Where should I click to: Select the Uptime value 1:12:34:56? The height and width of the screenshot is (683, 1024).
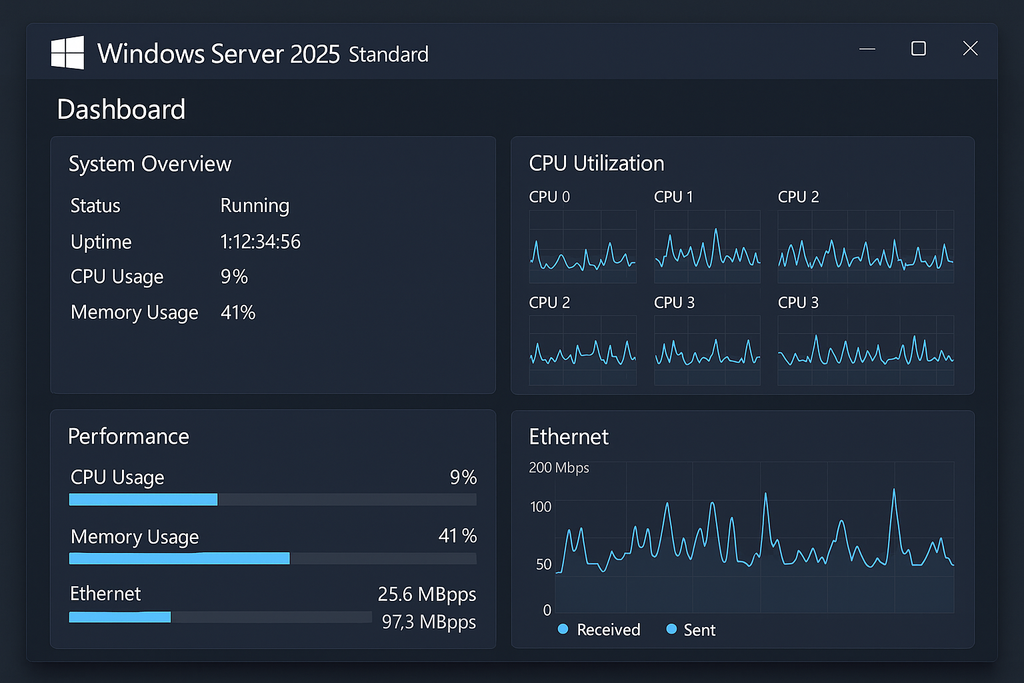(260, 242)
